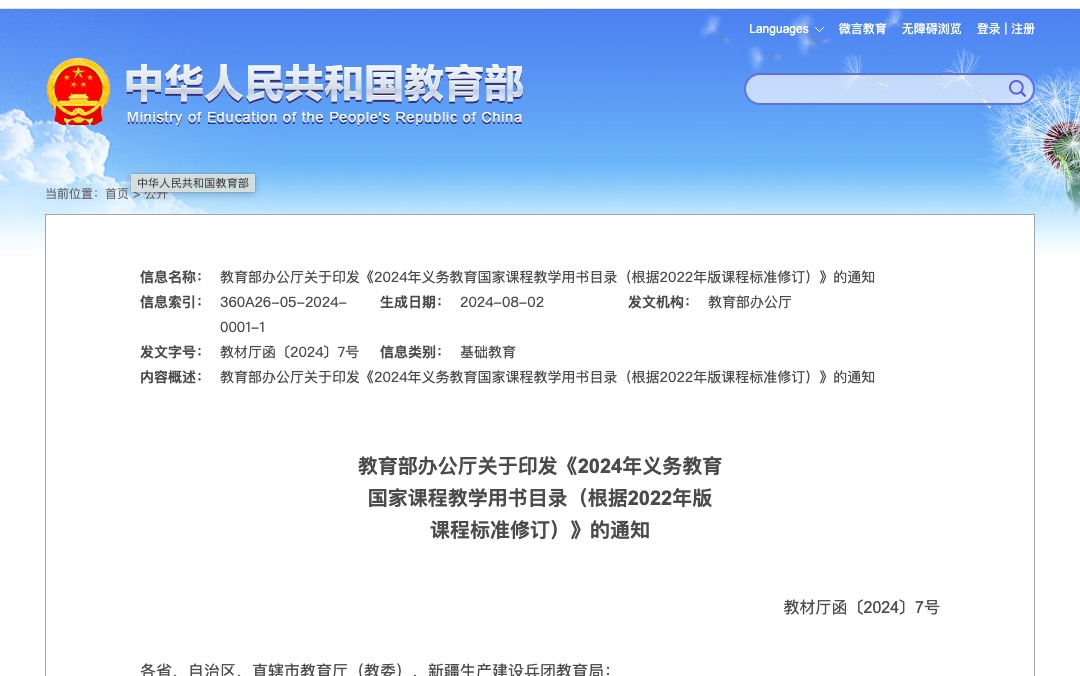Click the 登录 login link

coord(988,29)
